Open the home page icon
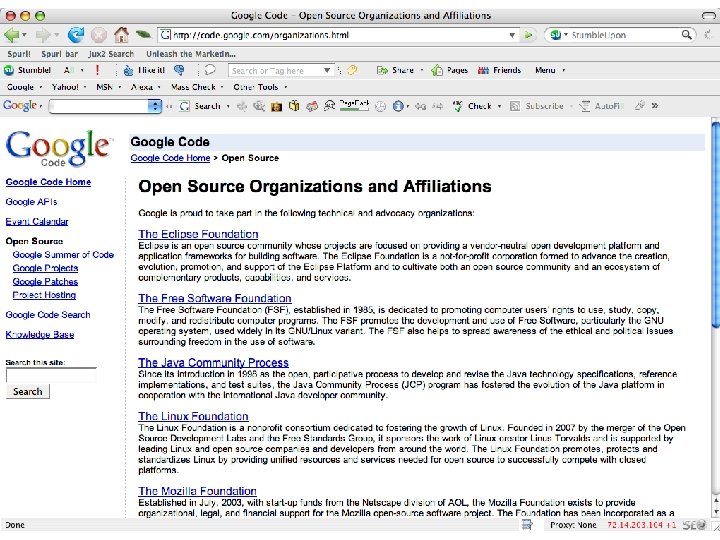720x540 pixels. tap(121, 34)
